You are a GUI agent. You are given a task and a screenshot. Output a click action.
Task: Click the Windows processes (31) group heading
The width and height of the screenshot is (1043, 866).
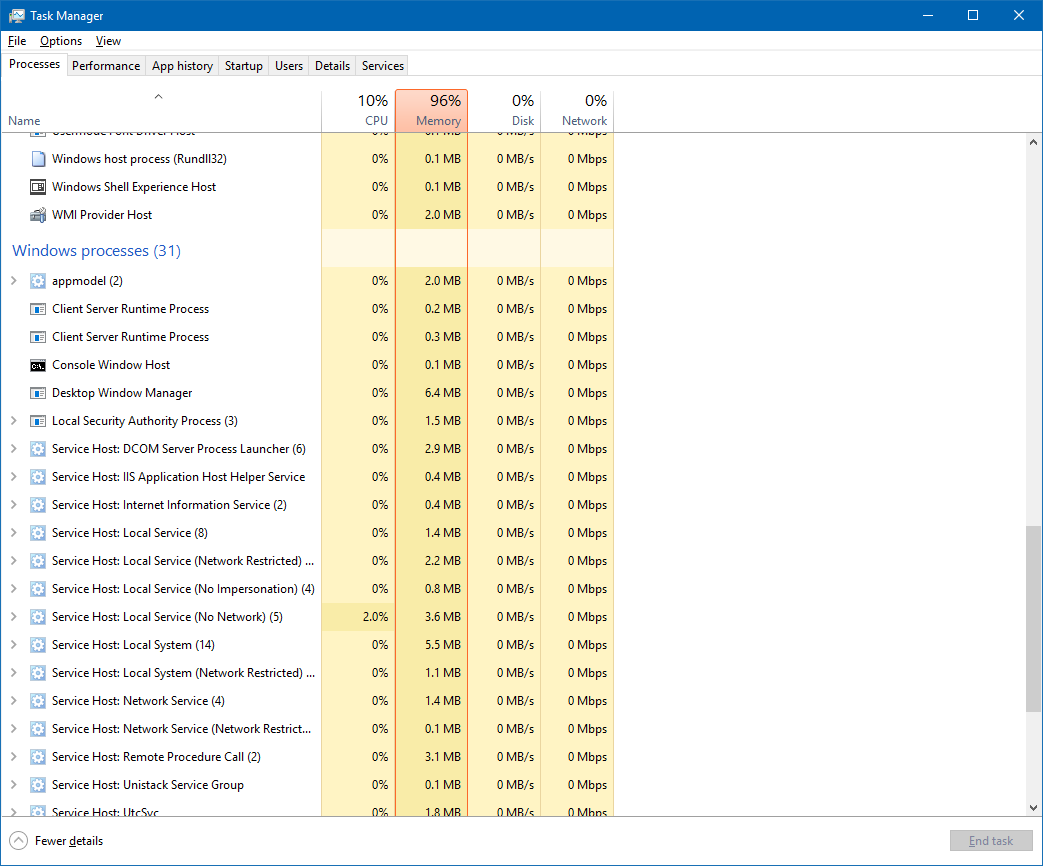coord(96,251)
